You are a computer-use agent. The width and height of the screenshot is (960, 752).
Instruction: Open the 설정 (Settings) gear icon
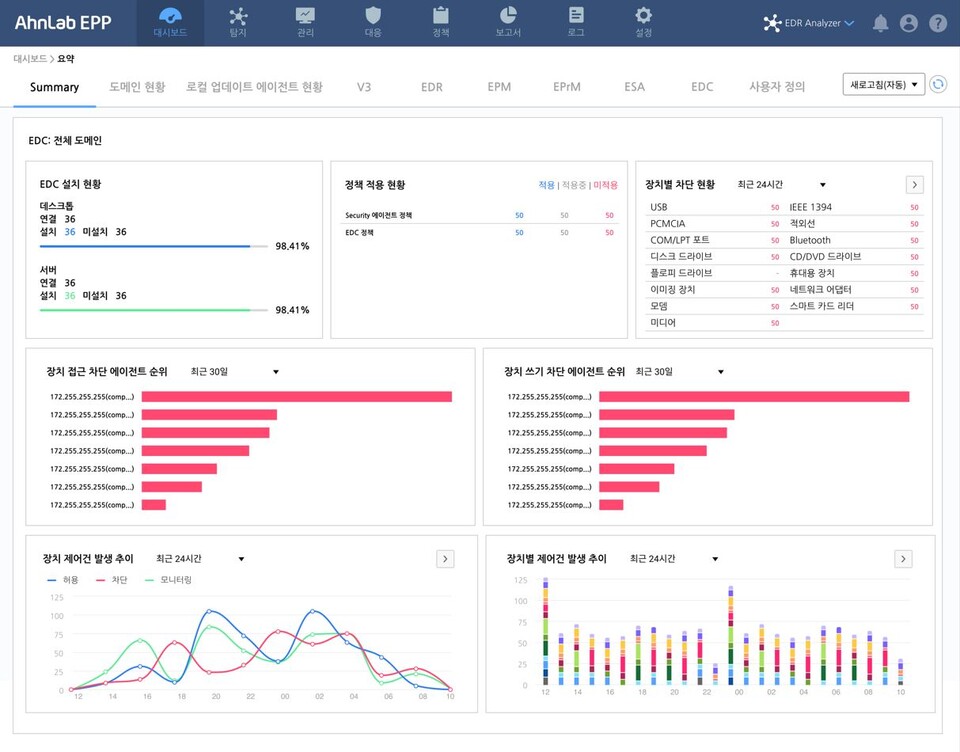coord(642,22)
